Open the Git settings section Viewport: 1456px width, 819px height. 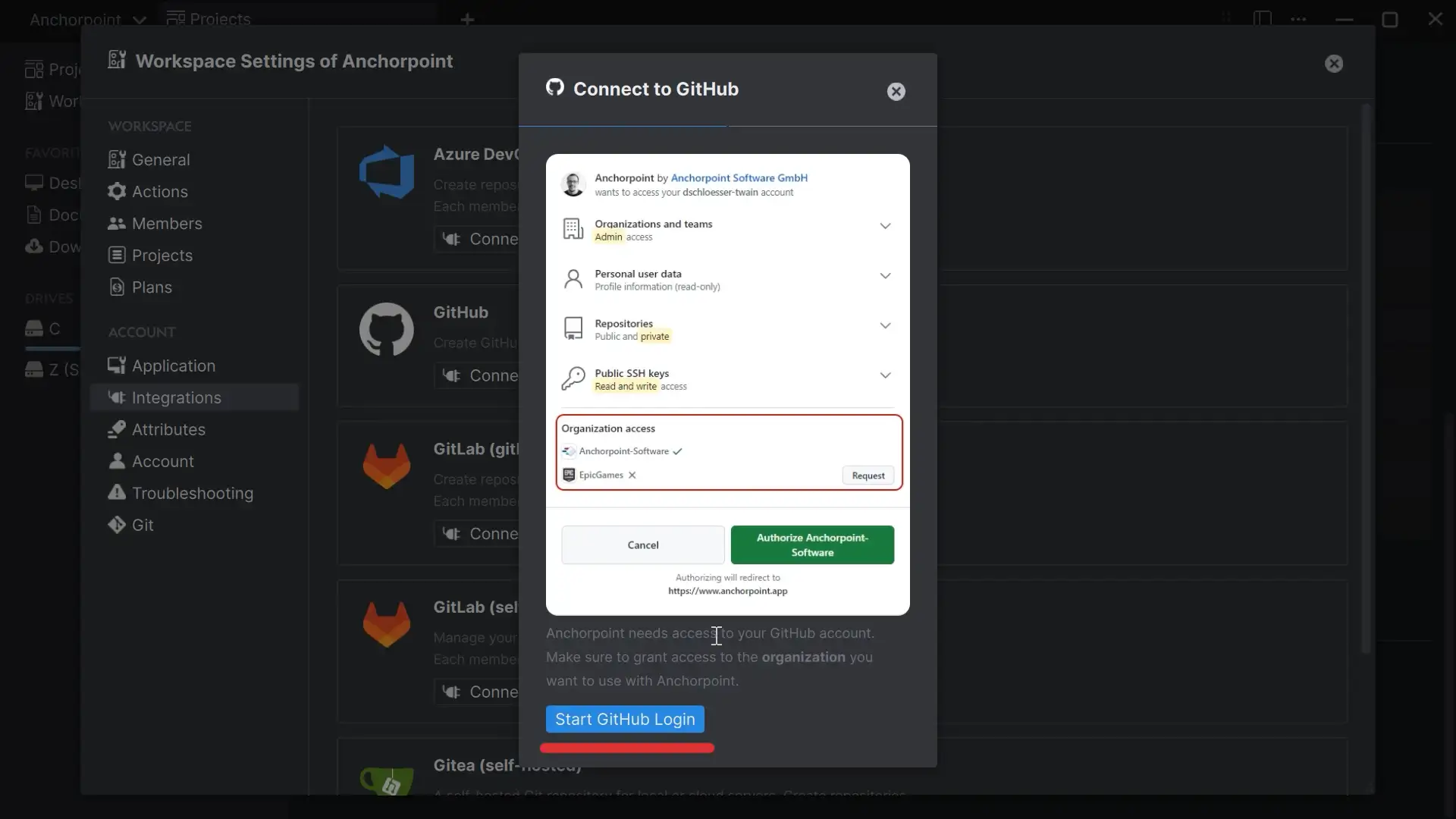pos(143,525)
